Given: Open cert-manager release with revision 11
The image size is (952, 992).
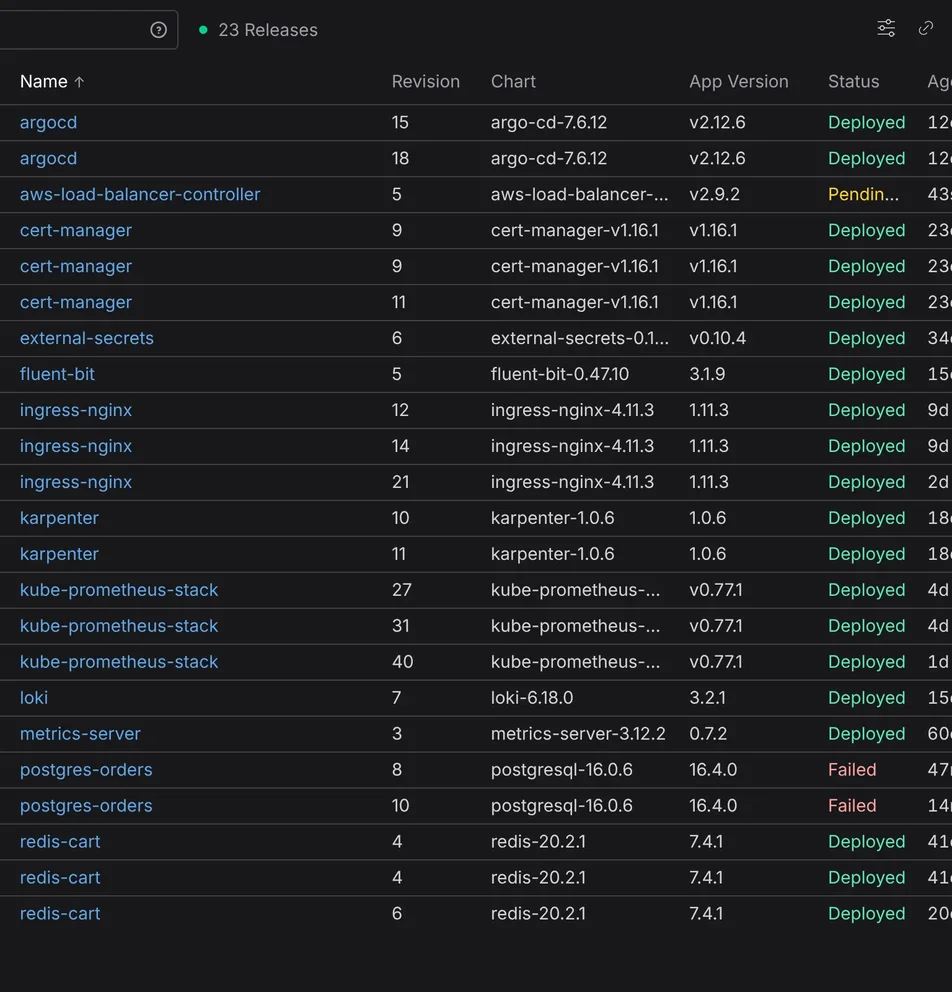Looking at the screenshot, I should pos(76,302).
